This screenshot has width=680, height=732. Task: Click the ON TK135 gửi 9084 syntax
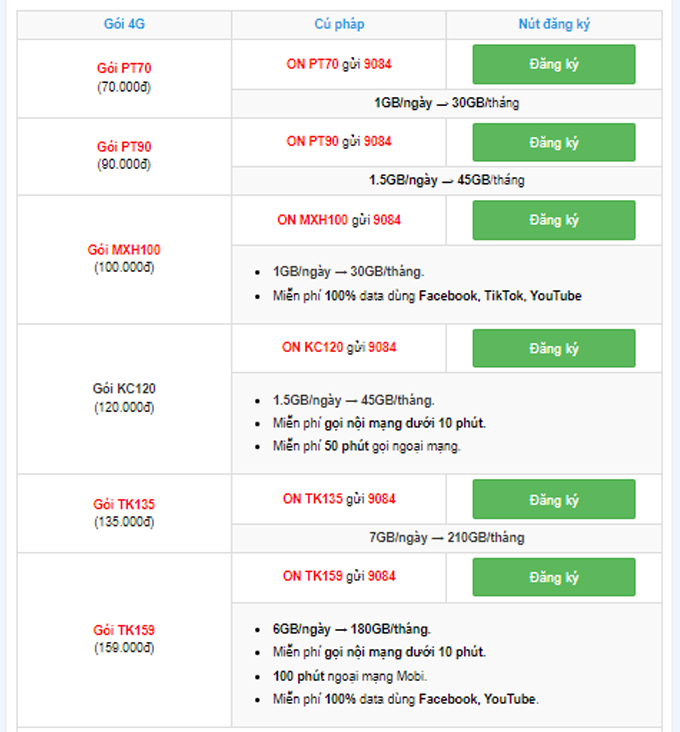pos(339,498)
